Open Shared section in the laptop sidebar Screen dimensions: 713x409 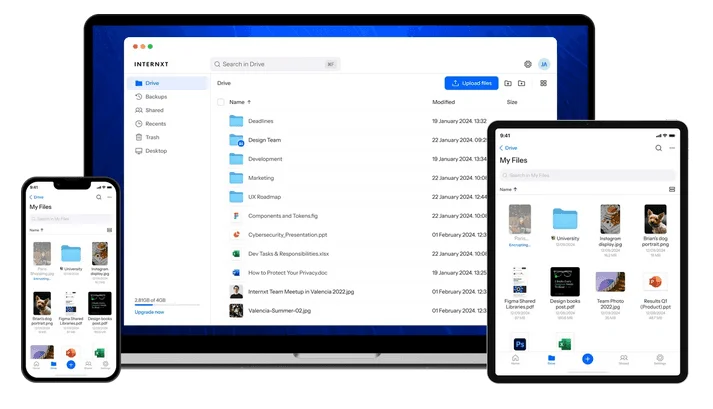149,110
